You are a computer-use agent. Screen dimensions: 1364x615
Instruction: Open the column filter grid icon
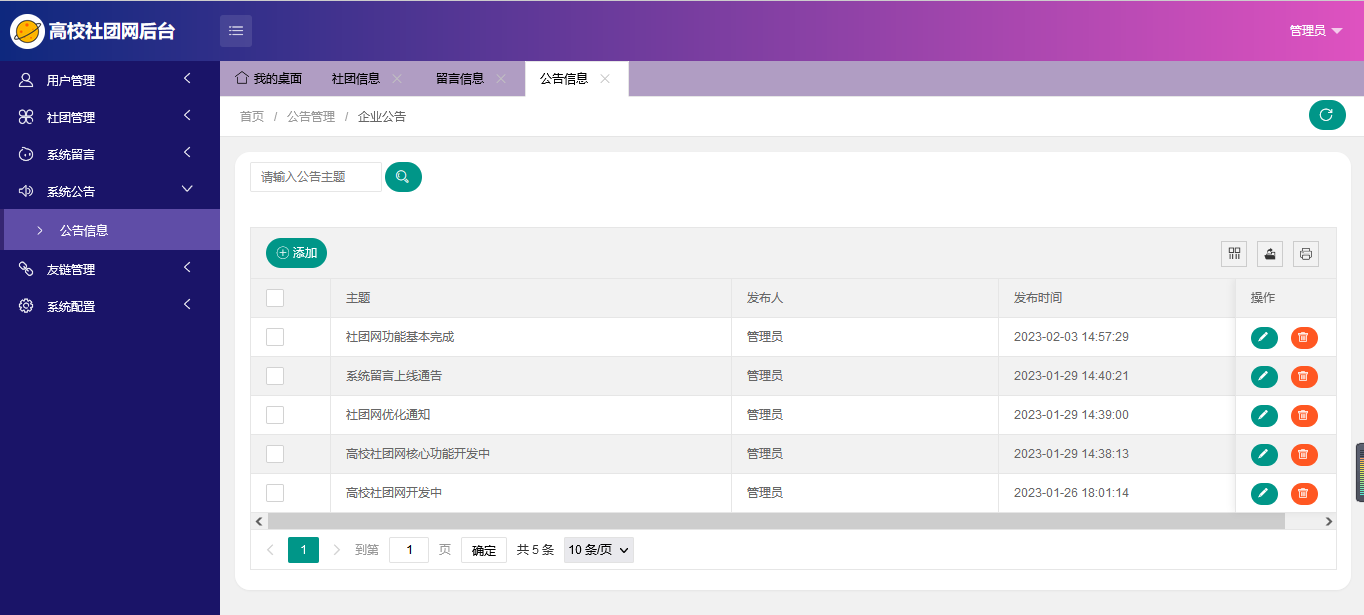coord(1234,254)
